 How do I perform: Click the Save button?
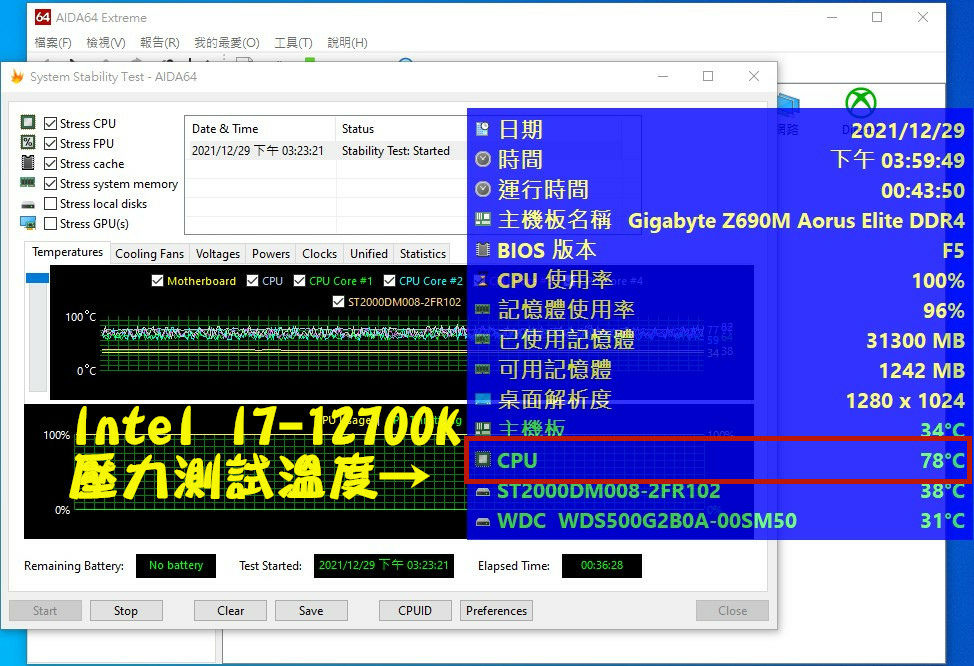point(311,611)
